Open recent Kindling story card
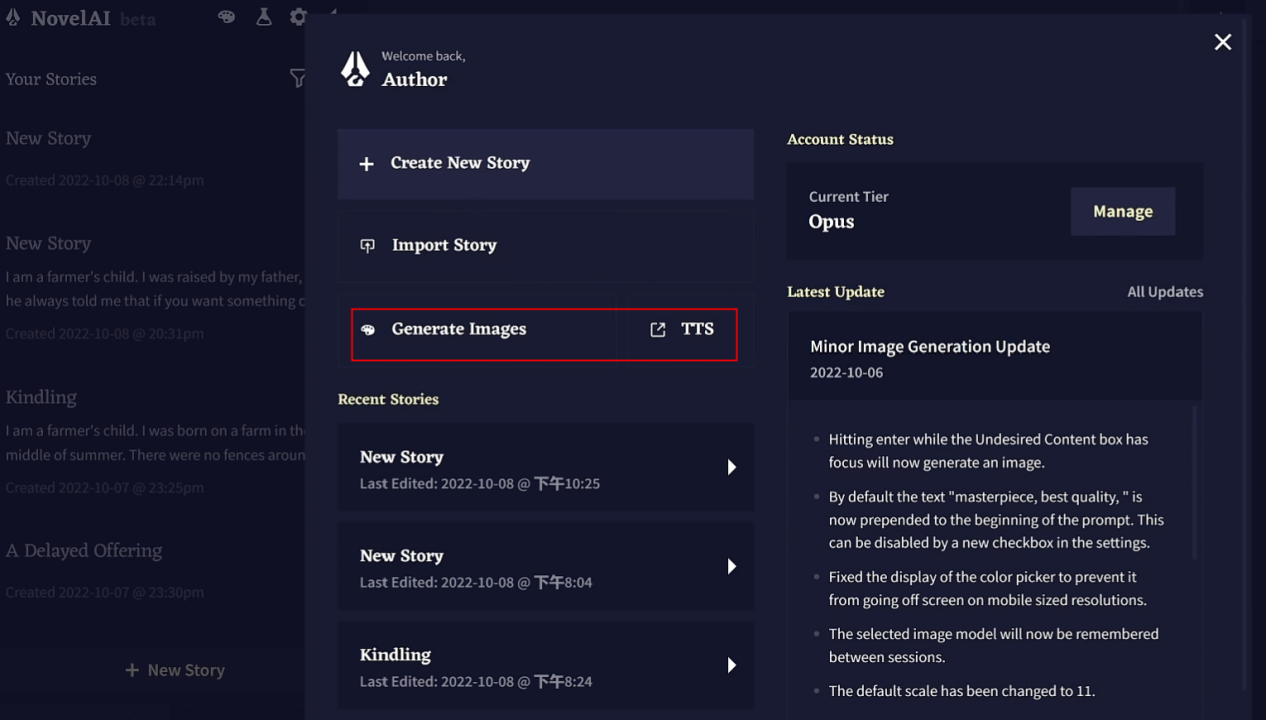Viewport: 1266px width, 720px height. (x=545, y=666)
